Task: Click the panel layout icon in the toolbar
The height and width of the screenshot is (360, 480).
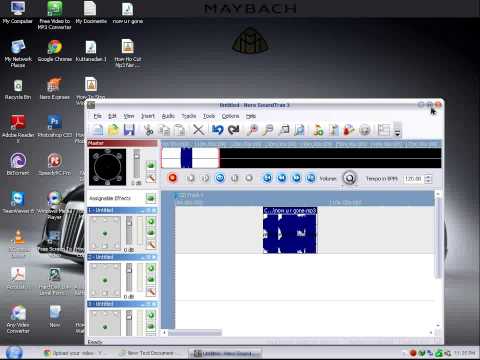Action: 384,130
